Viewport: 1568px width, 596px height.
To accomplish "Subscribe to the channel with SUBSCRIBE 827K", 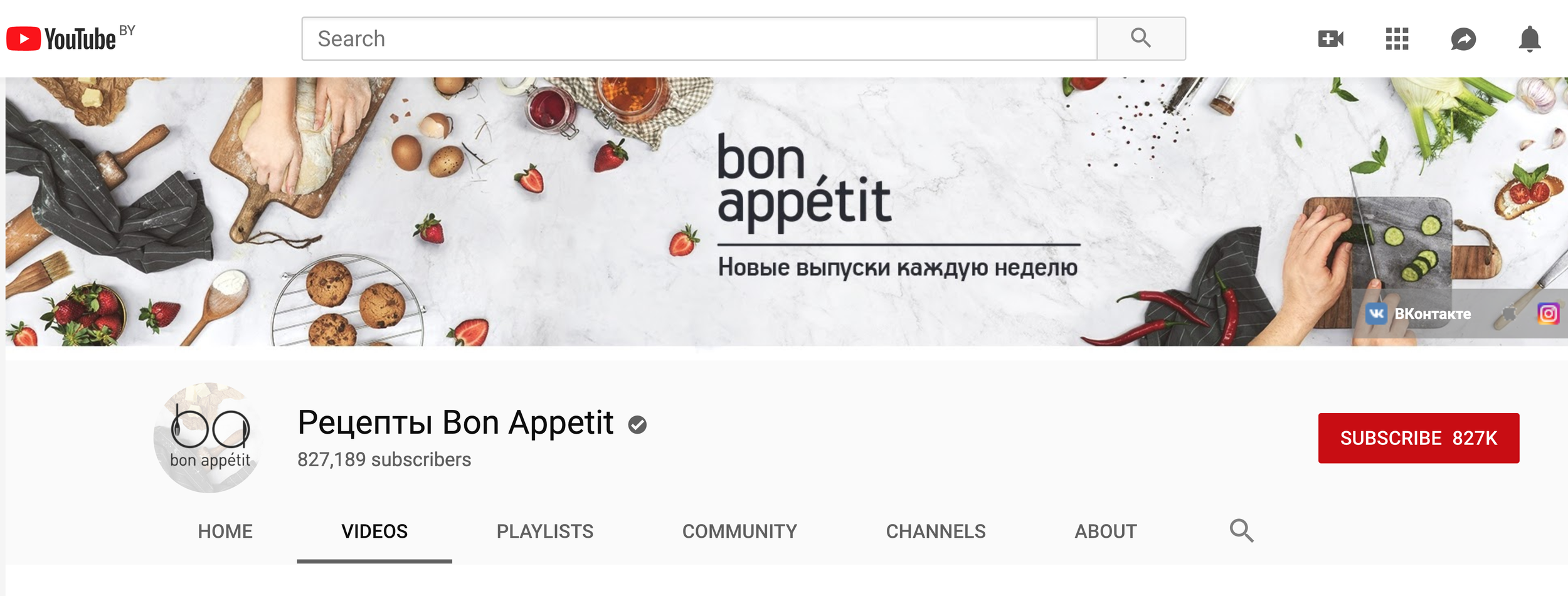I will tap(1418, 438).
